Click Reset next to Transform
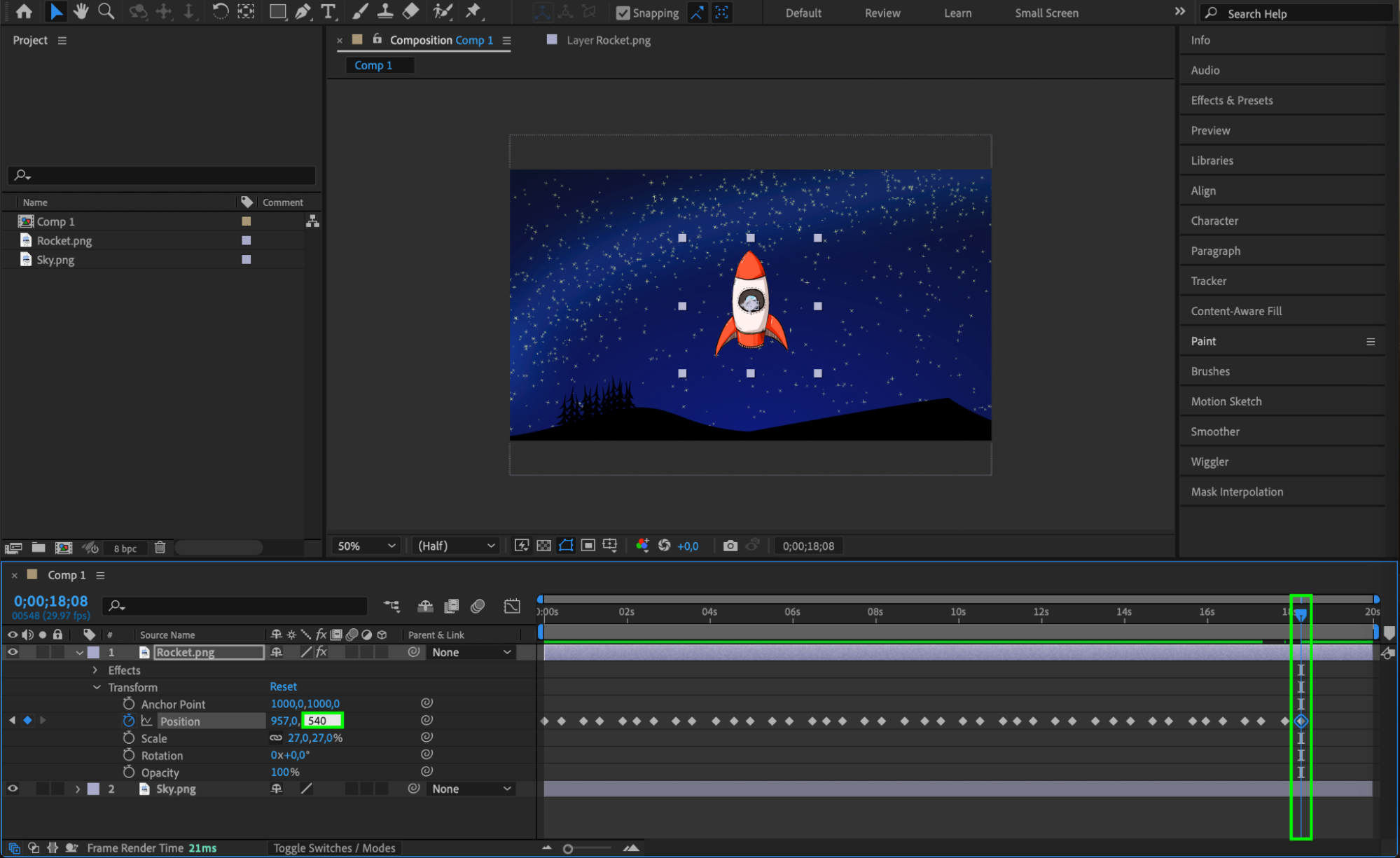The height and width of the screenshot is (858, 1400). click(283, 686)
